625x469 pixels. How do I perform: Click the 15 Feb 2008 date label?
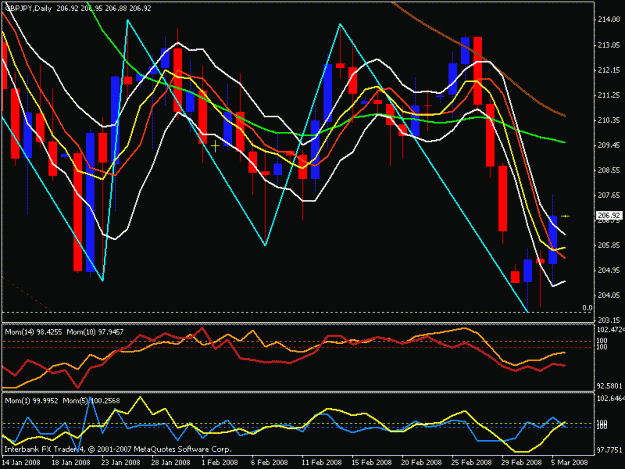371,462
